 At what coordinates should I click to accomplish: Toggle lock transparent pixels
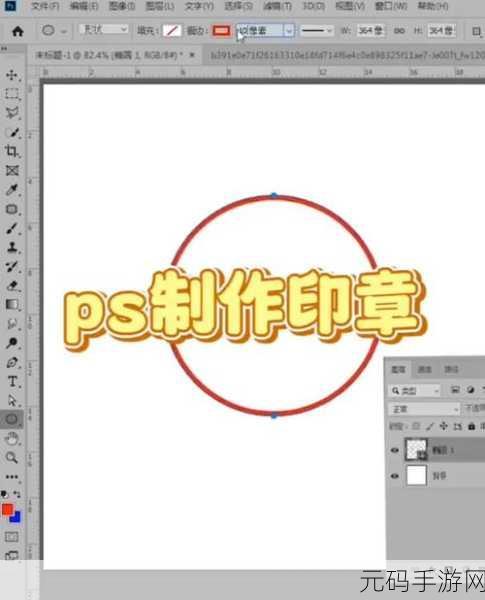tap(416, 426)
